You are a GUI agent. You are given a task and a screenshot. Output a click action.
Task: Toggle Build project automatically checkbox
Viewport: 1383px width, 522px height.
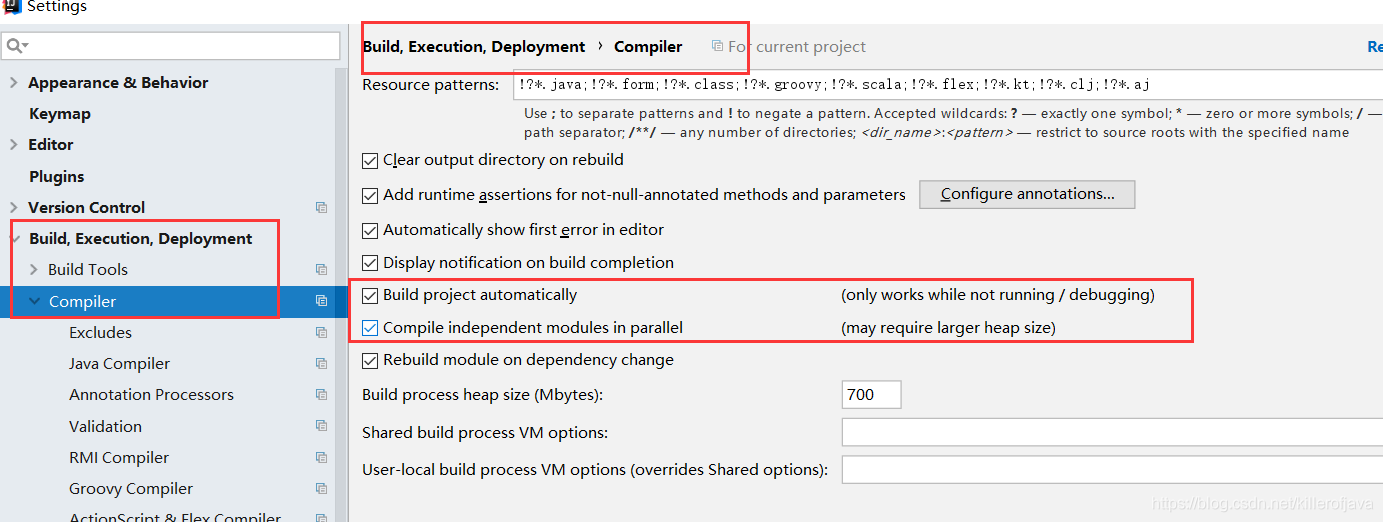tap(371, 295)
